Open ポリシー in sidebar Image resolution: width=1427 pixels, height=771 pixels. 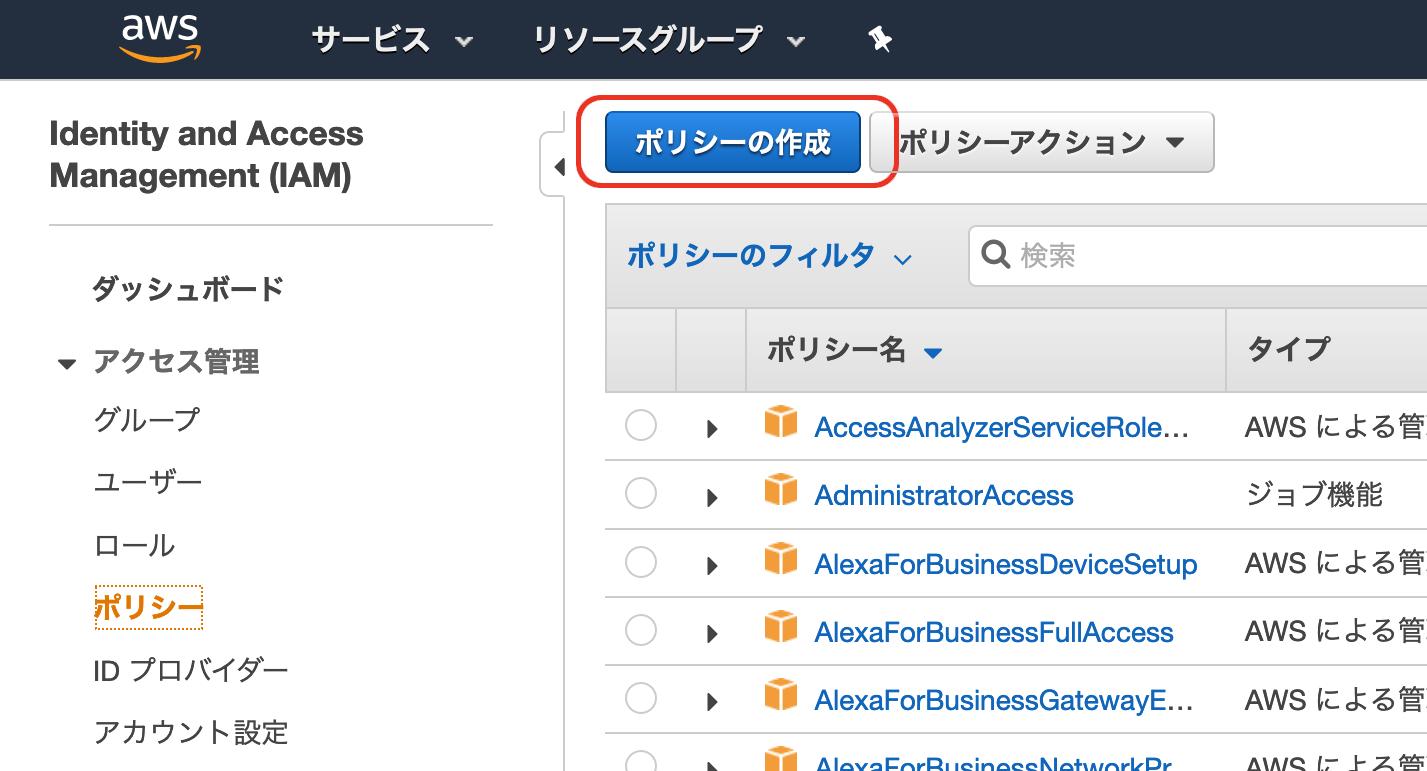tap(148, 607)
